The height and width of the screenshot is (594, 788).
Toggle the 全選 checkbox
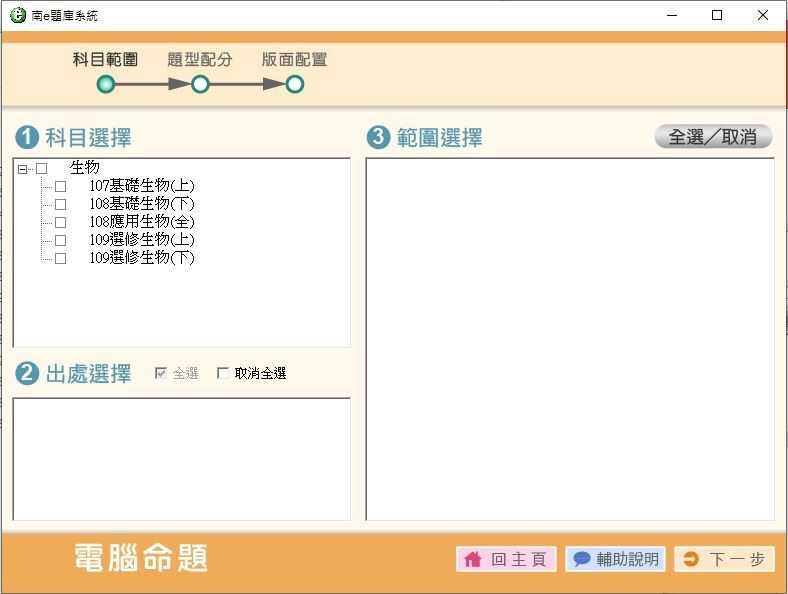point(161,373)
